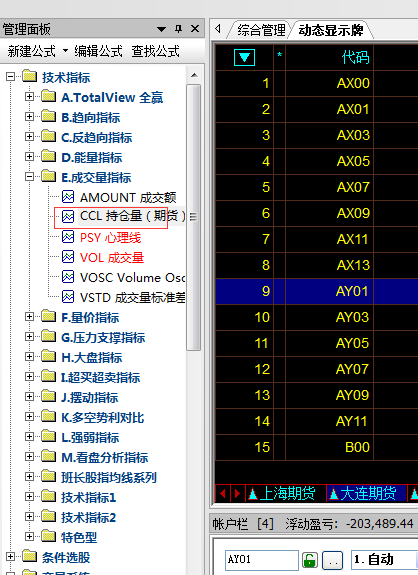Click the tree scrollbar up arrow
This screenshot has height=575, width=418.
[x=194, y=75]
